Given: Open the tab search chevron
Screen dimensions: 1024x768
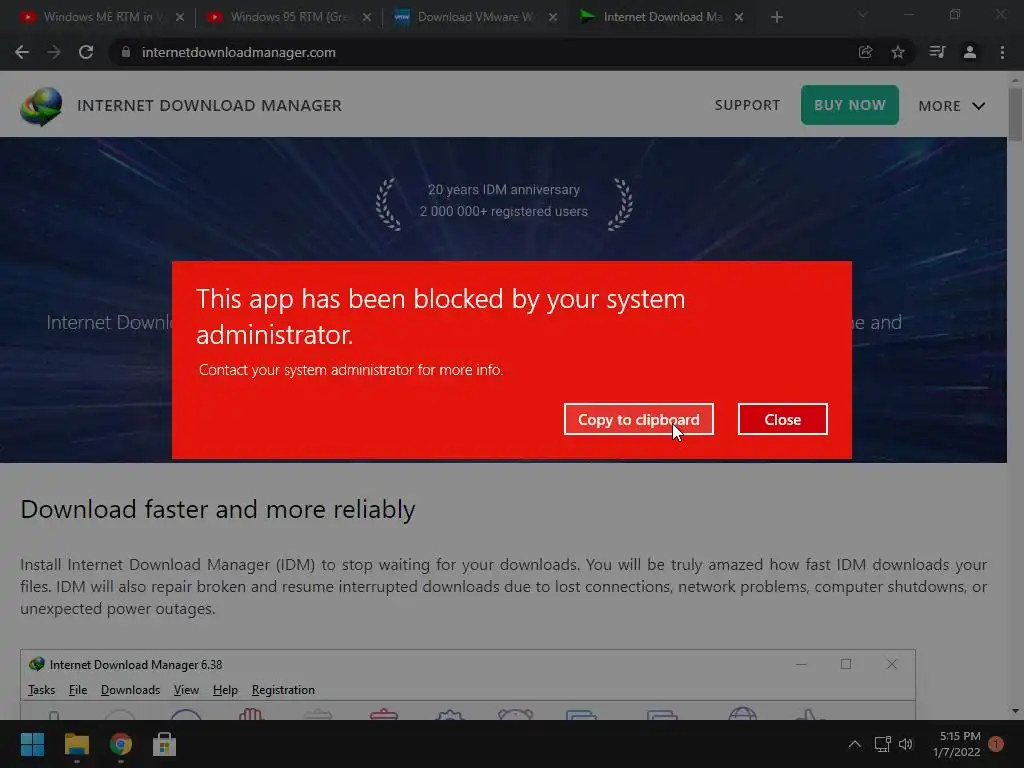Looking at the screenshot, I should click(862, 14).
